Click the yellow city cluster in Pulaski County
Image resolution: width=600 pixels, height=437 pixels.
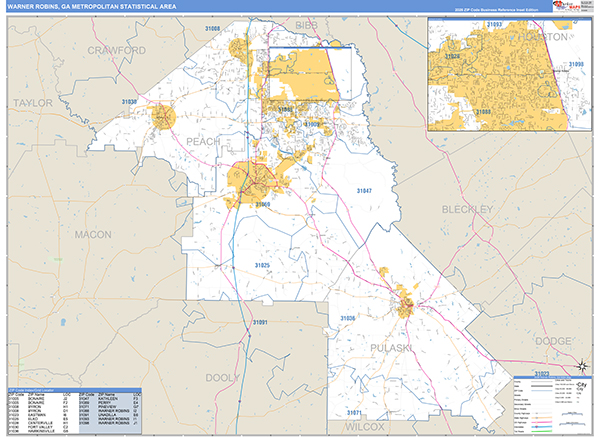[x=407, y=300]
